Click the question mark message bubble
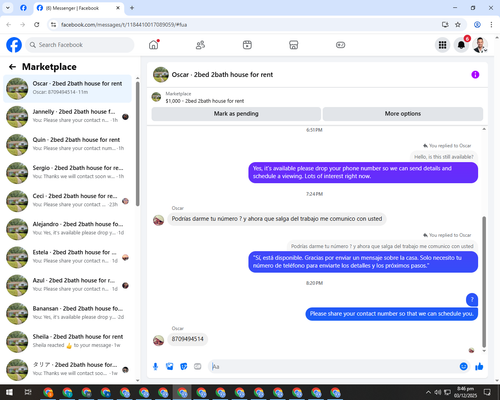The height and width of the screenshot is (400, 500). click(x=472, y=299)
